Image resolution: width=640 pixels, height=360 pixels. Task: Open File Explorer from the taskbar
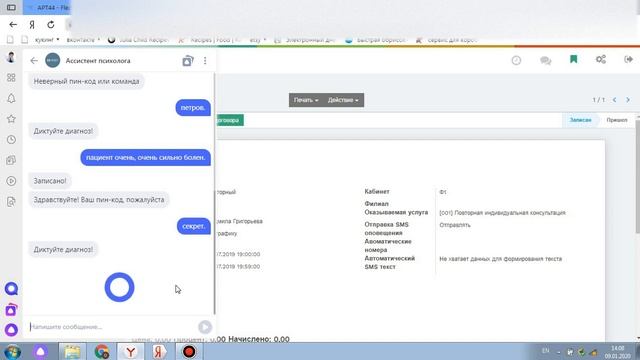[x=72, y=351]
